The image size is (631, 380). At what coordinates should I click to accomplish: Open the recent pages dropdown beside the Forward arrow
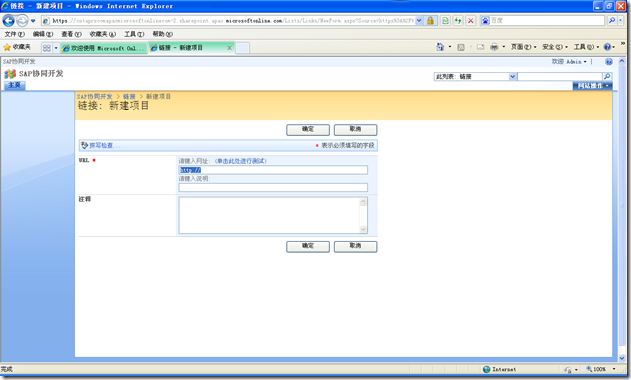(x=33, y=21)
